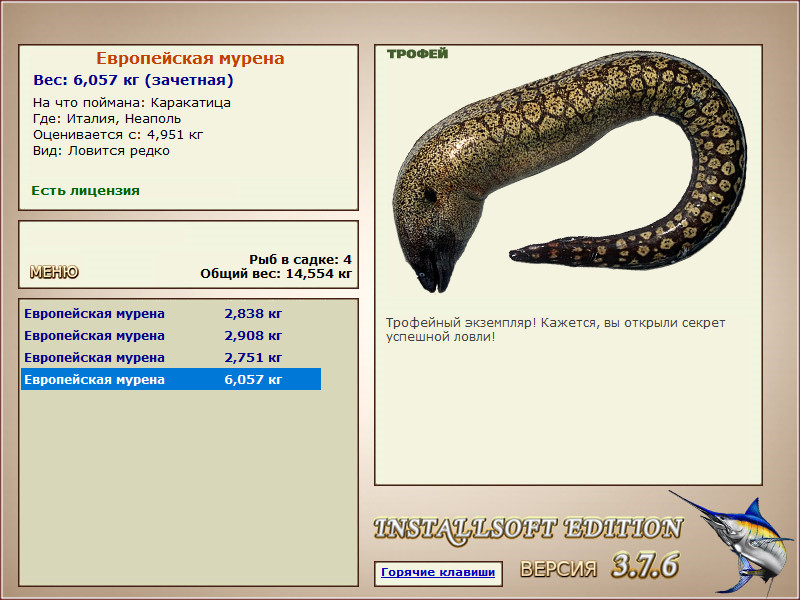Click the Где: Италия, Неаполь line
This screenshot has width=800, height=600.
[107, 118]
